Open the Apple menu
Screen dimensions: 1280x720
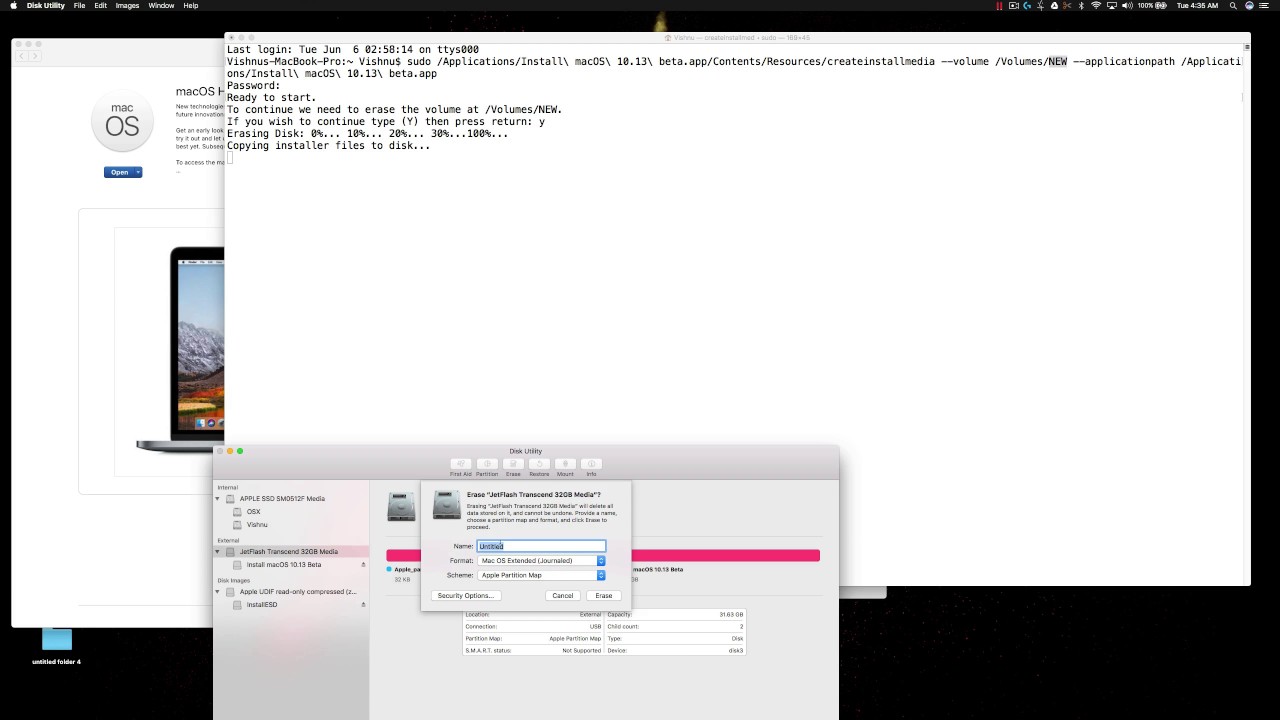point(13,6)
